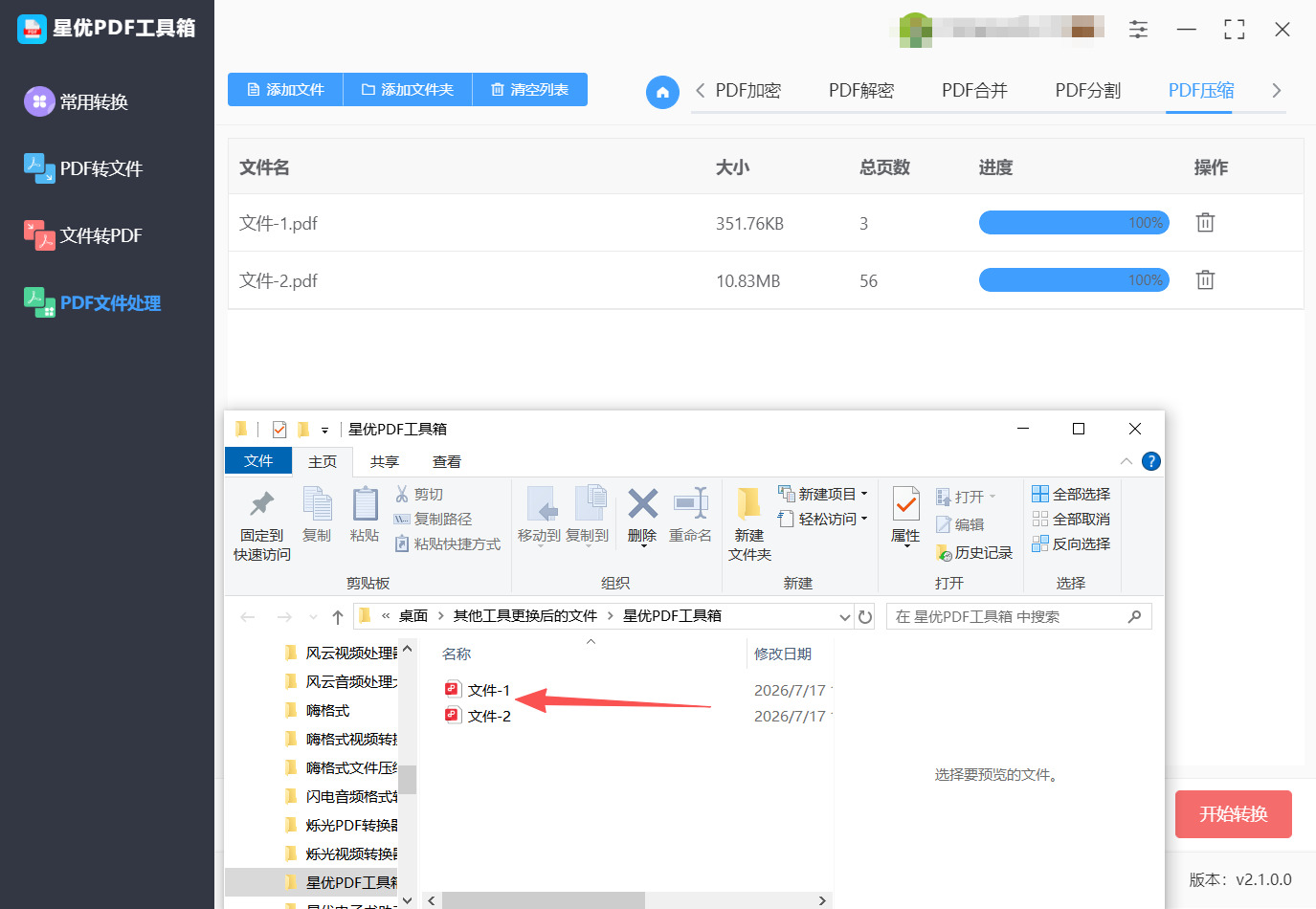
Task: Open the settings sliders icon in title bar
Action: point(1138,30)
